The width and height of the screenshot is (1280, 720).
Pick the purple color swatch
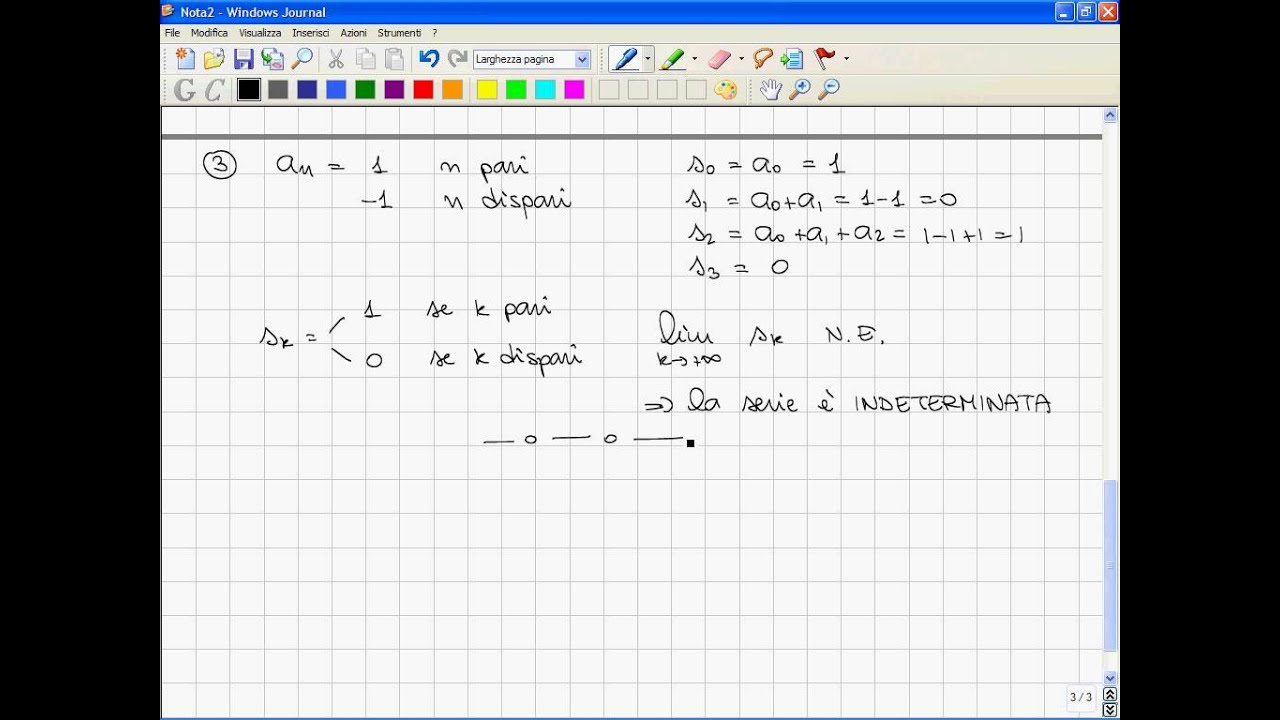pyautogui.click(x=394, y=90)
